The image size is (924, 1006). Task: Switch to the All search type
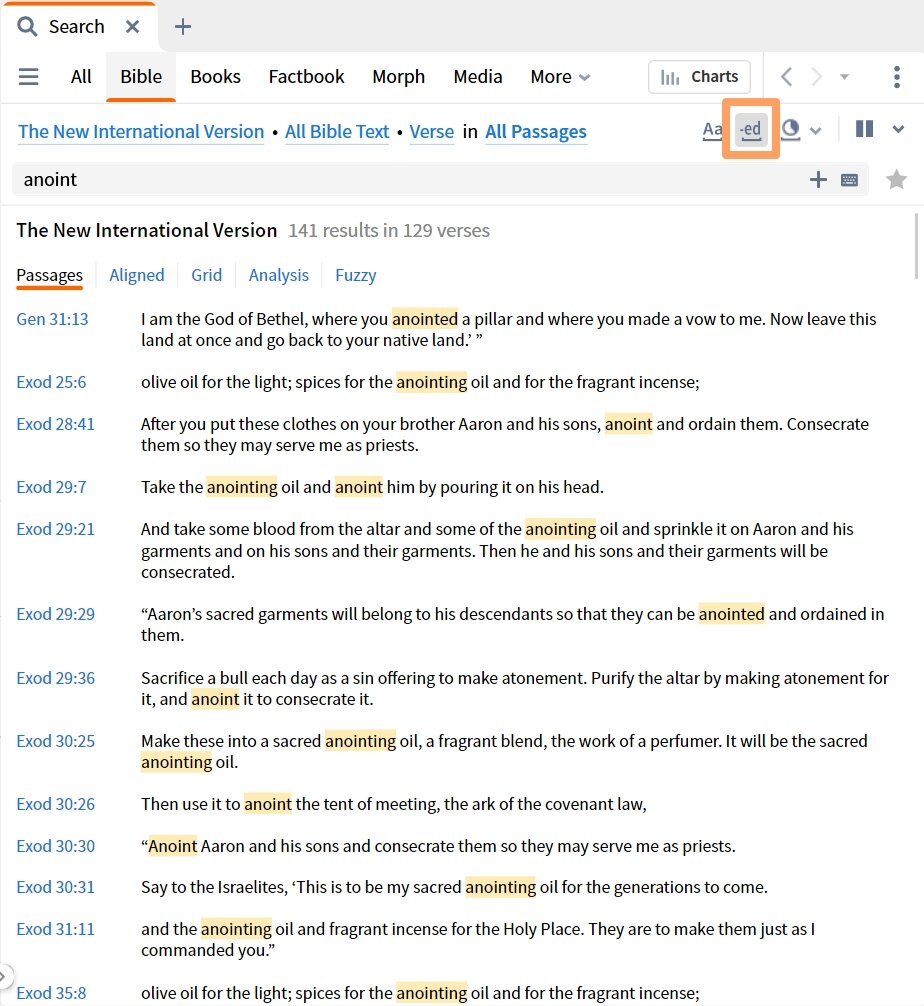coord(81,77)
